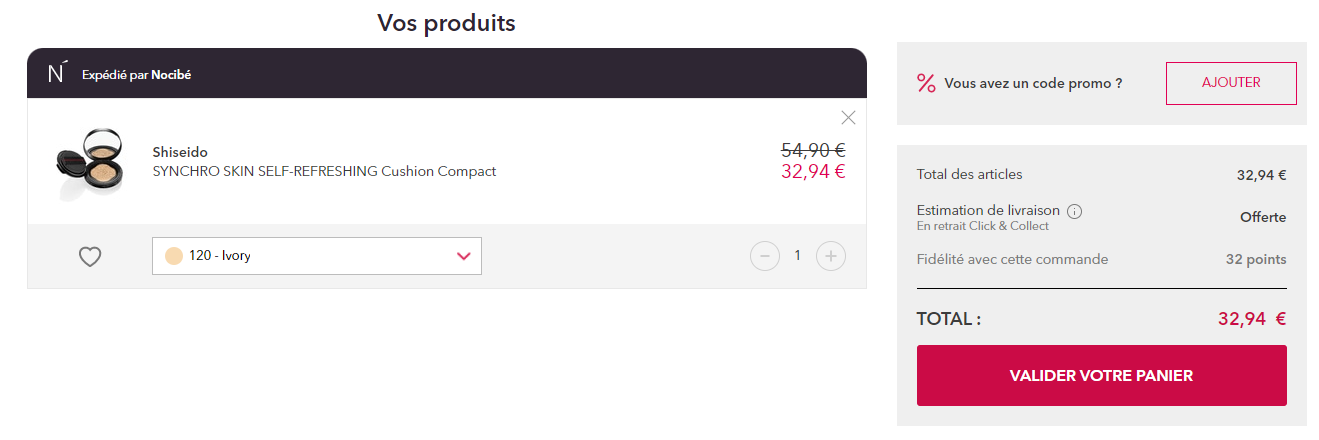Increase quantity with the plus button

831,256
